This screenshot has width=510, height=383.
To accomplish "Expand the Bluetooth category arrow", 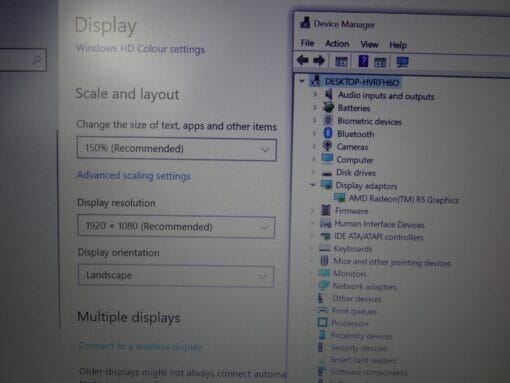I will pos(314,133).
